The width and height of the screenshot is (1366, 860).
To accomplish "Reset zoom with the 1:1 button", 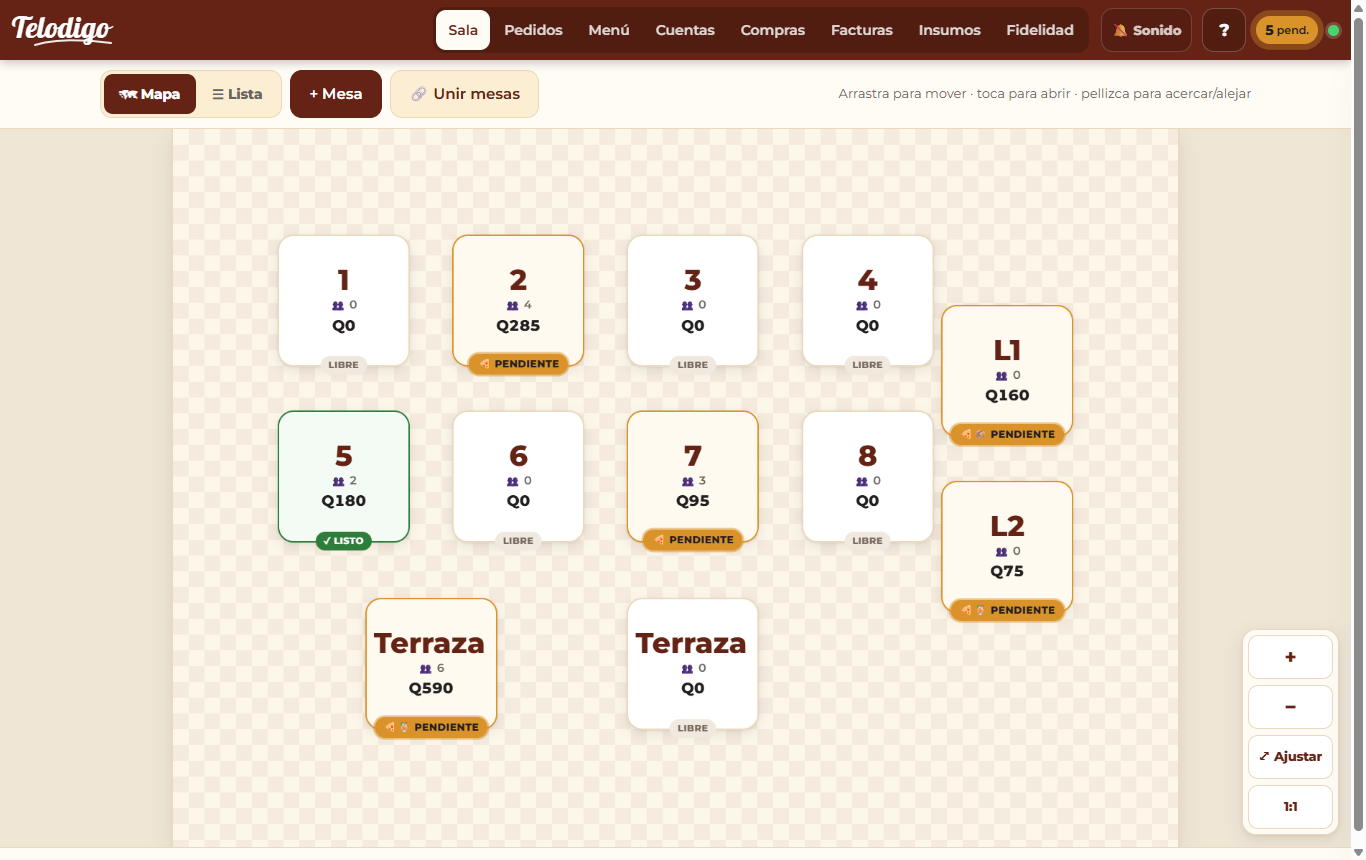I will 1290,807.
